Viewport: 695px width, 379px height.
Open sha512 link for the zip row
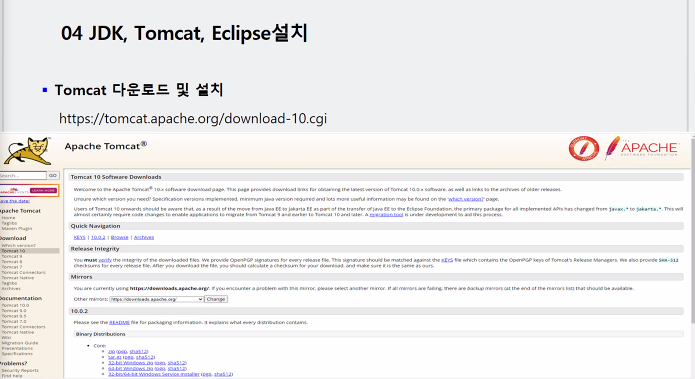(138, 351)
